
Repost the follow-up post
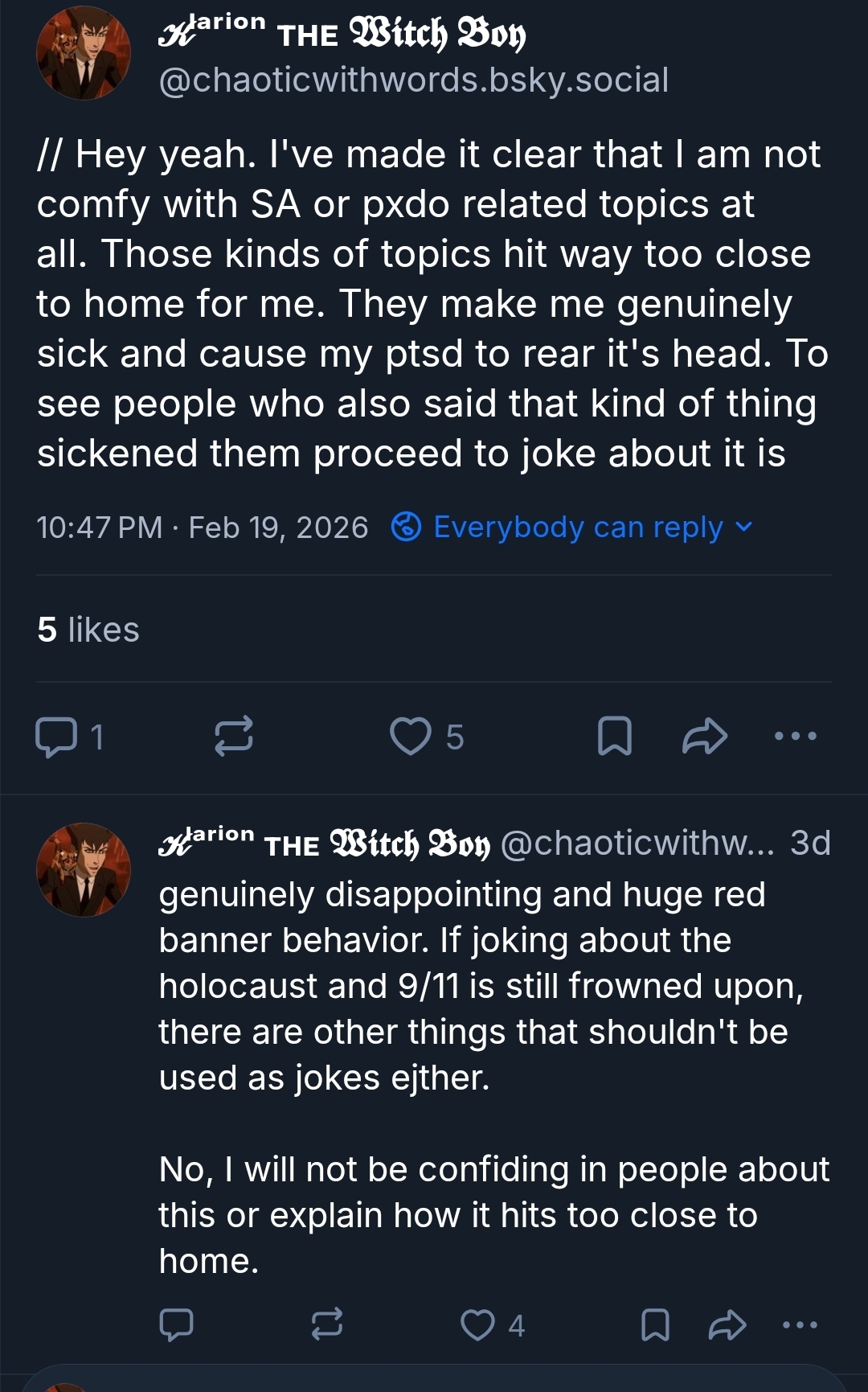click(x=327, y=1324)
